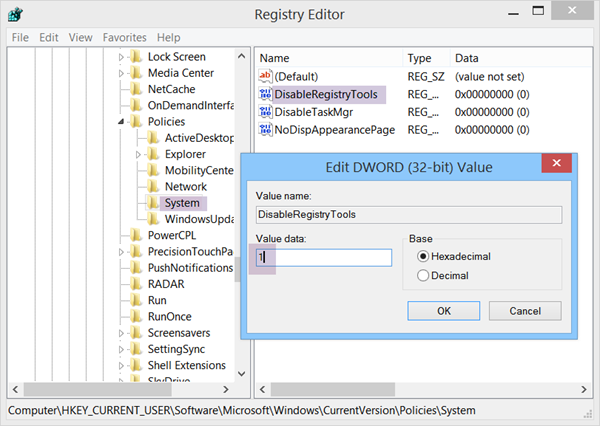Select the DisableTaskMgr value name
The image size is (600, 426).
point(314,112)
